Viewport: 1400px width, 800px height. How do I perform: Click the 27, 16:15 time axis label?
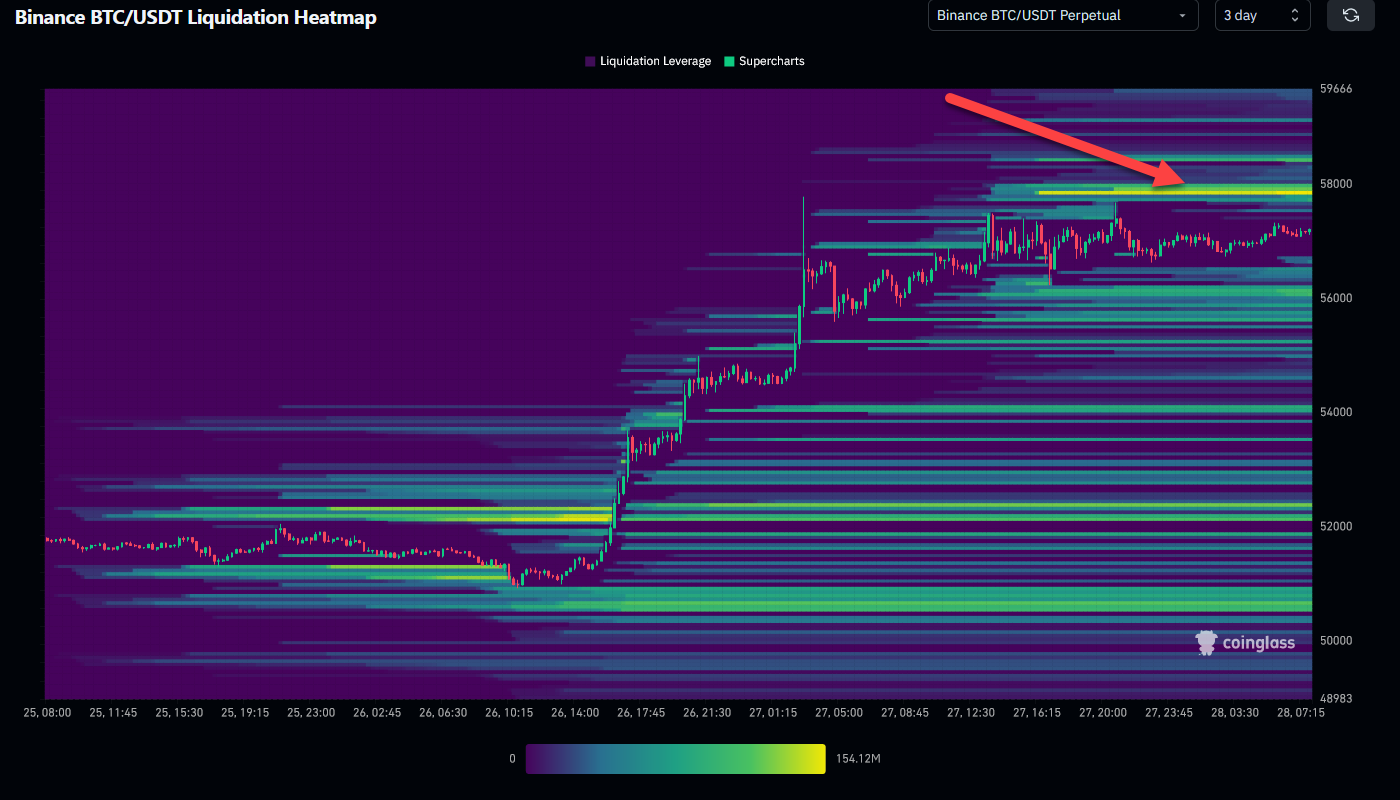(1036, 713)
